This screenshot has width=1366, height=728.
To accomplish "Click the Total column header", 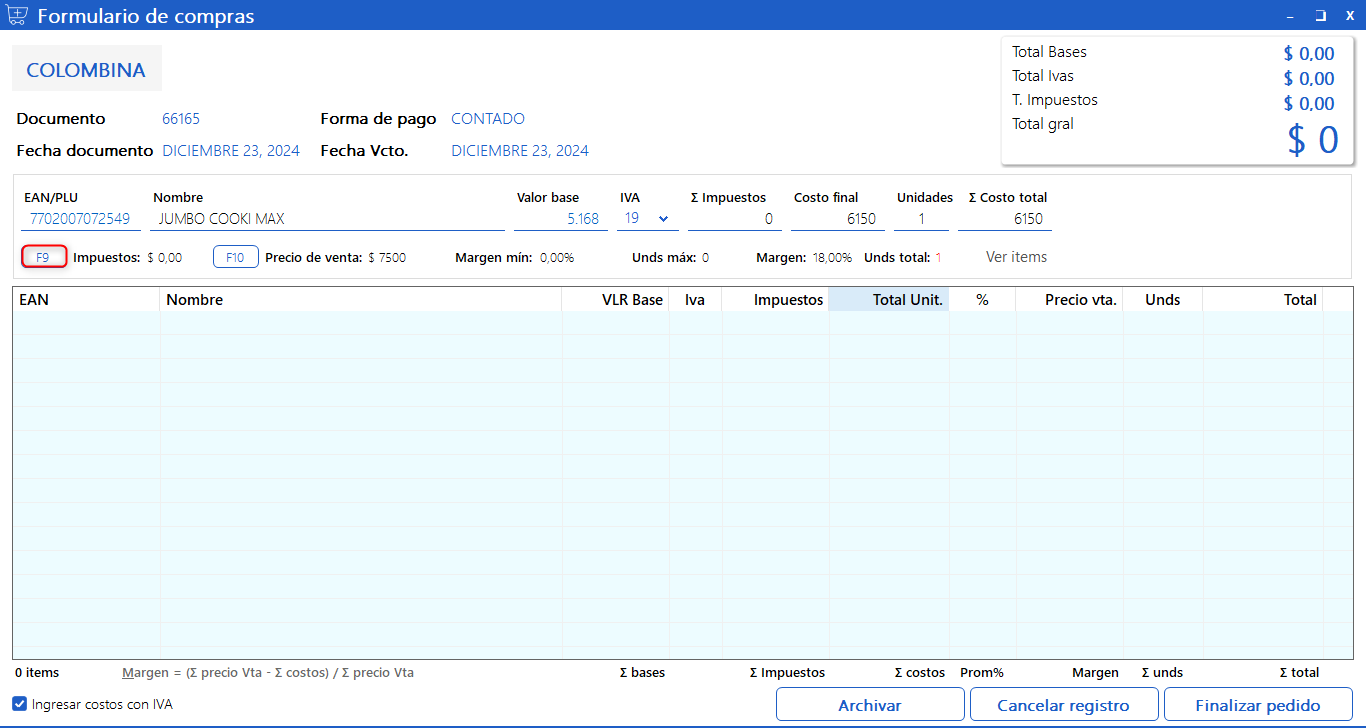I will click(x=1263, y=299).
